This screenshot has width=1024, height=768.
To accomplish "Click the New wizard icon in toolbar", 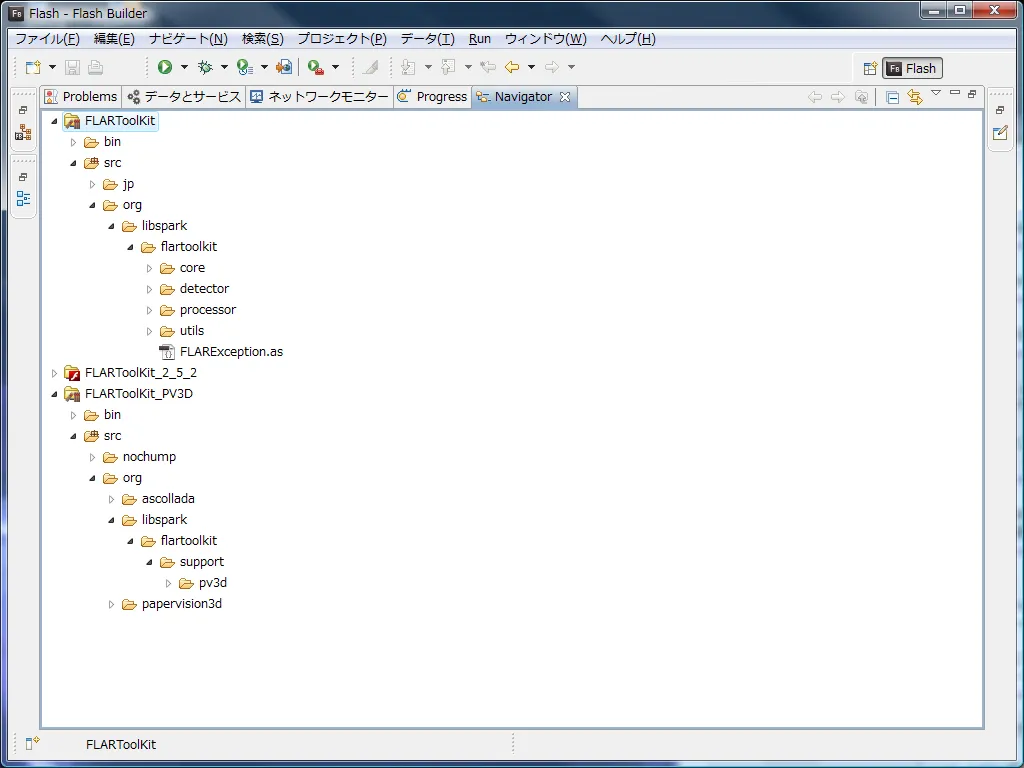I will [33, 67].
